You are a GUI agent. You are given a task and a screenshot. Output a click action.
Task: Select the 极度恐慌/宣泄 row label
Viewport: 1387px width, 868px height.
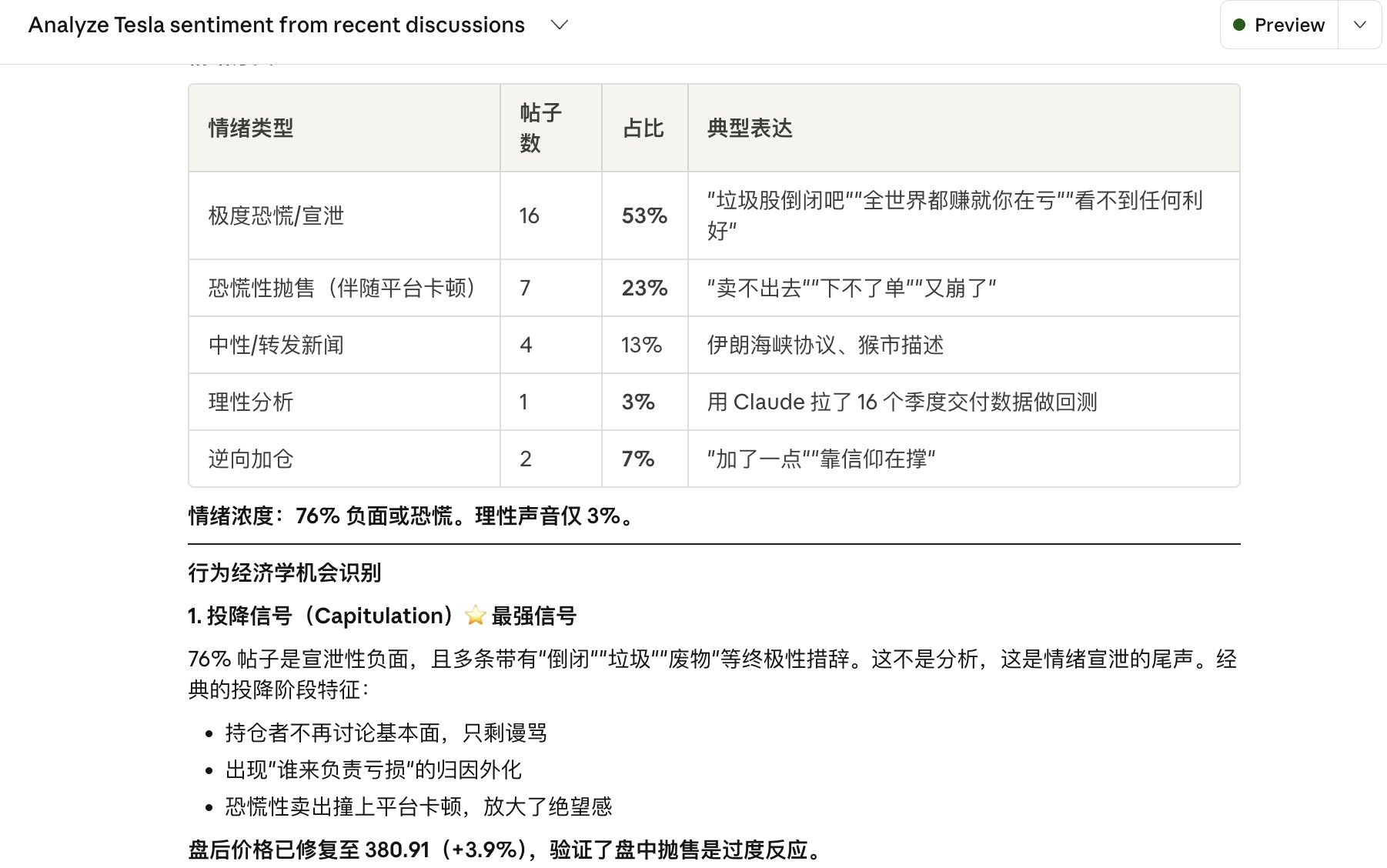[x=276, y=215]
